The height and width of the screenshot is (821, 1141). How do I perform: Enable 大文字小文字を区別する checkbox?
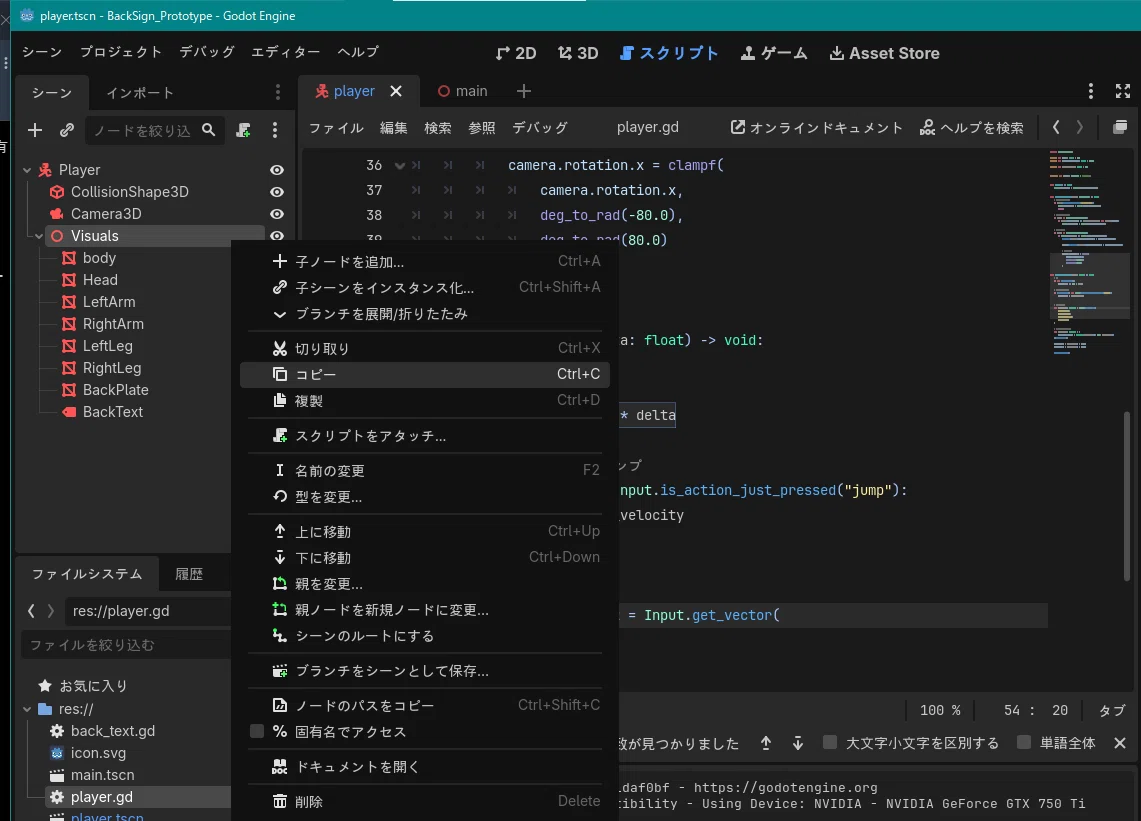coord(830,742)
